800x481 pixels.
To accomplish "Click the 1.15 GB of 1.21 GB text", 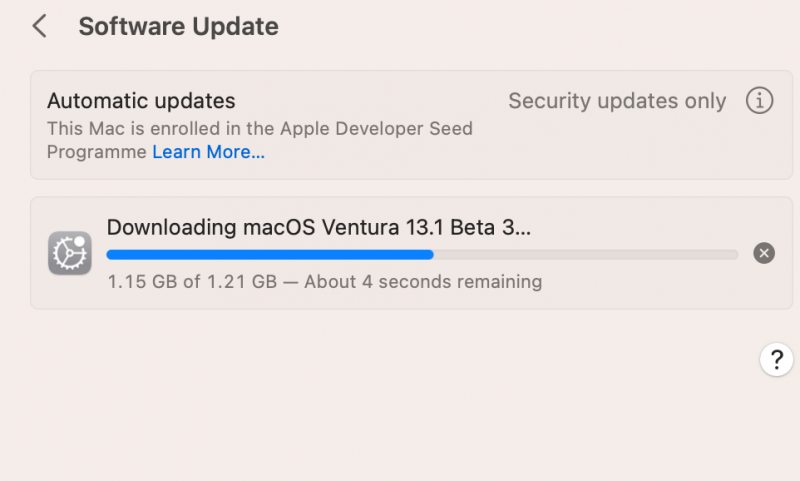I will [192, 282].
